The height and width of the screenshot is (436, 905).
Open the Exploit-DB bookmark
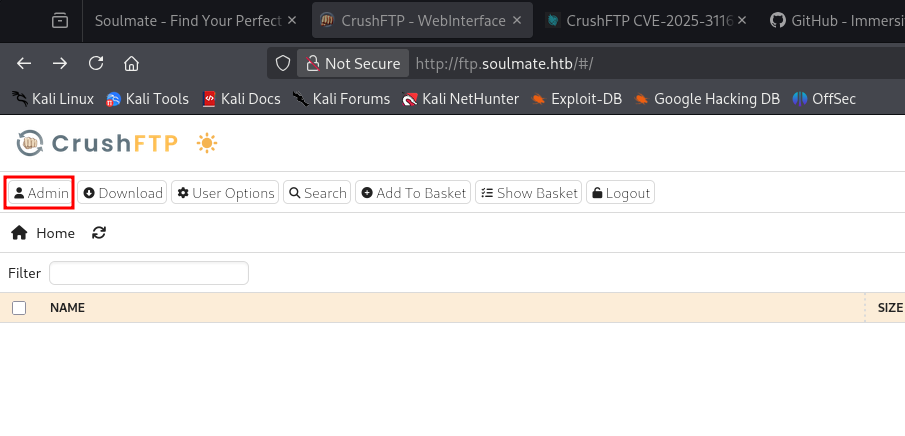[x=577, y=99]
